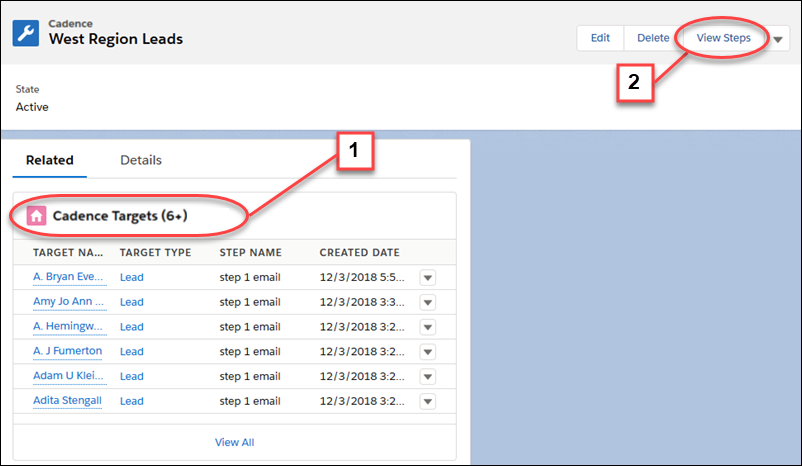Click step 1 email in Adam U Klei row
Image resolution: width=802 pixels, height=466 pixels.
click(x=250, y=376)
